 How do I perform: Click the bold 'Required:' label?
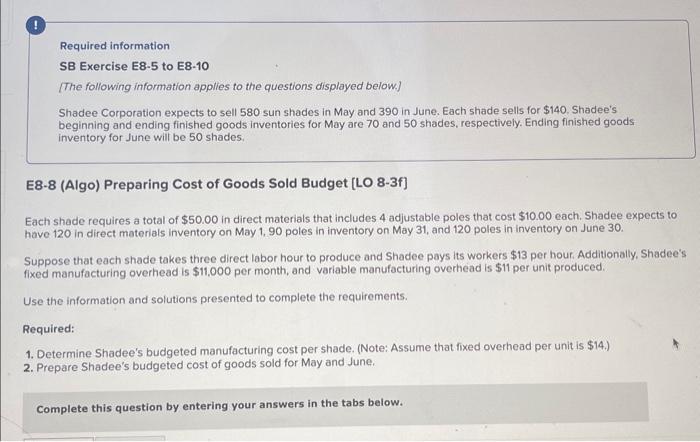(49, 329)
